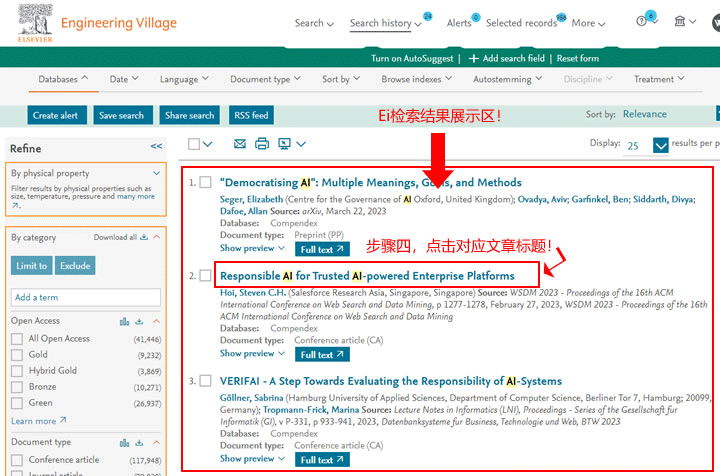
Task: Select checkbox for result 1
Action: pos(205,183)
